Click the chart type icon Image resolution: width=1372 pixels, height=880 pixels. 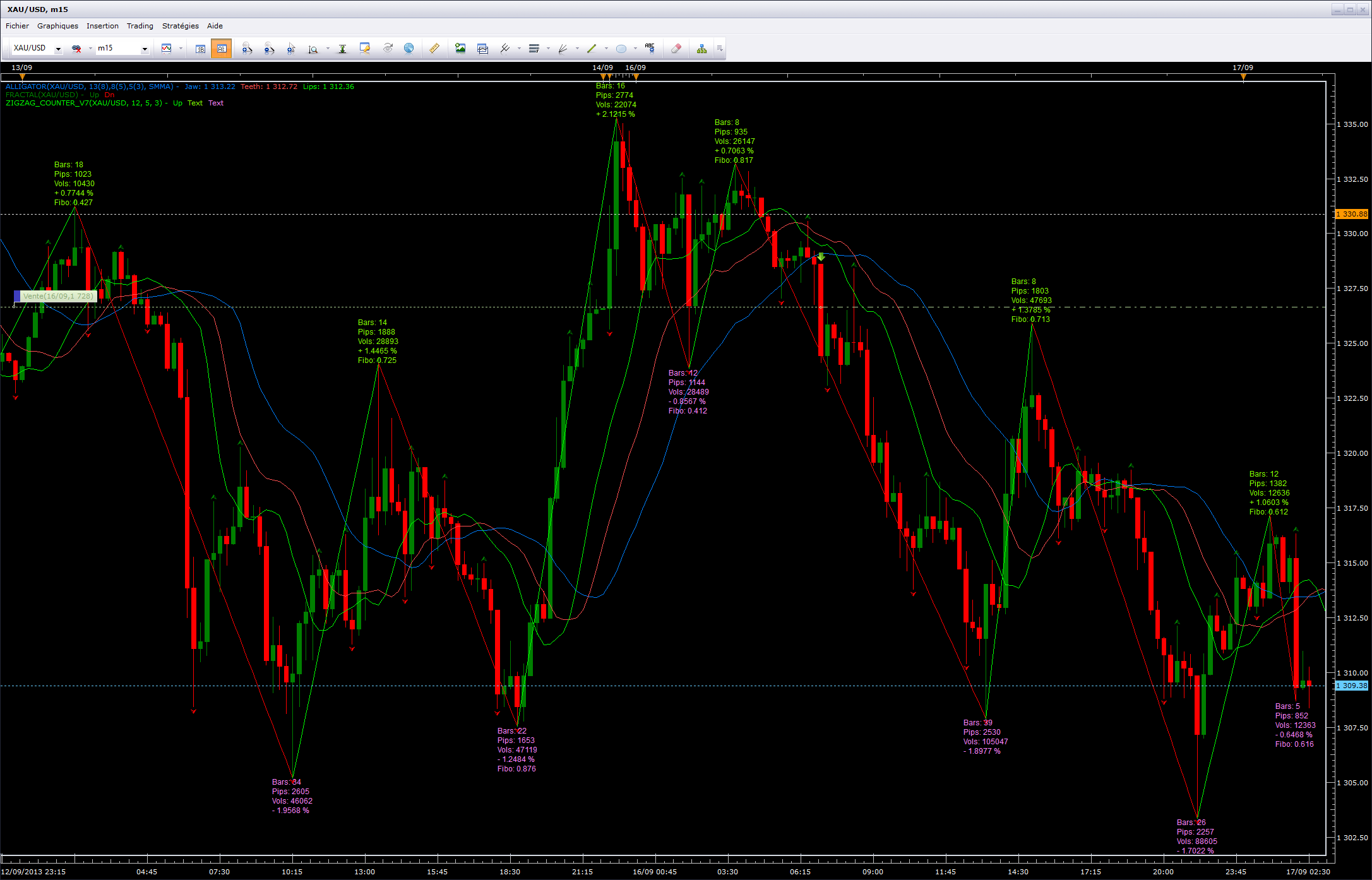(167, 49)
